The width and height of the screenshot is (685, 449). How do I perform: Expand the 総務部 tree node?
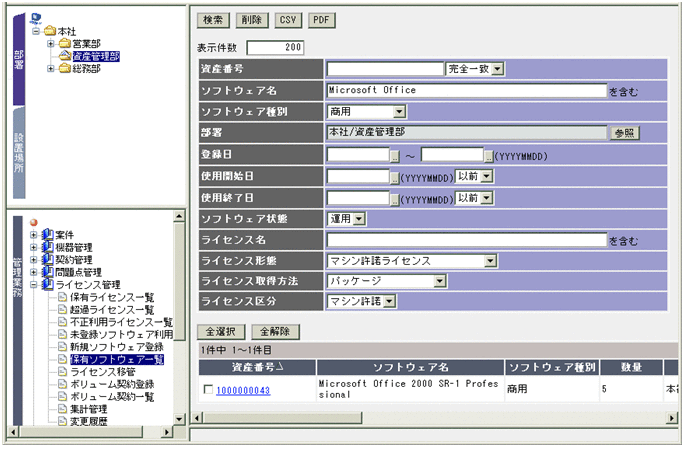pos(51,68)
